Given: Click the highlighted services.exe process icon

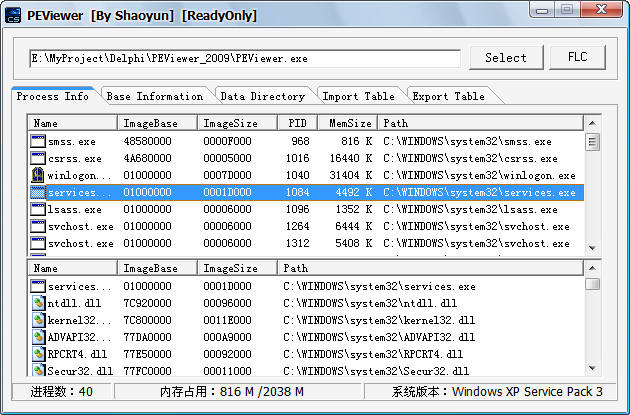Looking at the screenshot, I should point(38,192).
